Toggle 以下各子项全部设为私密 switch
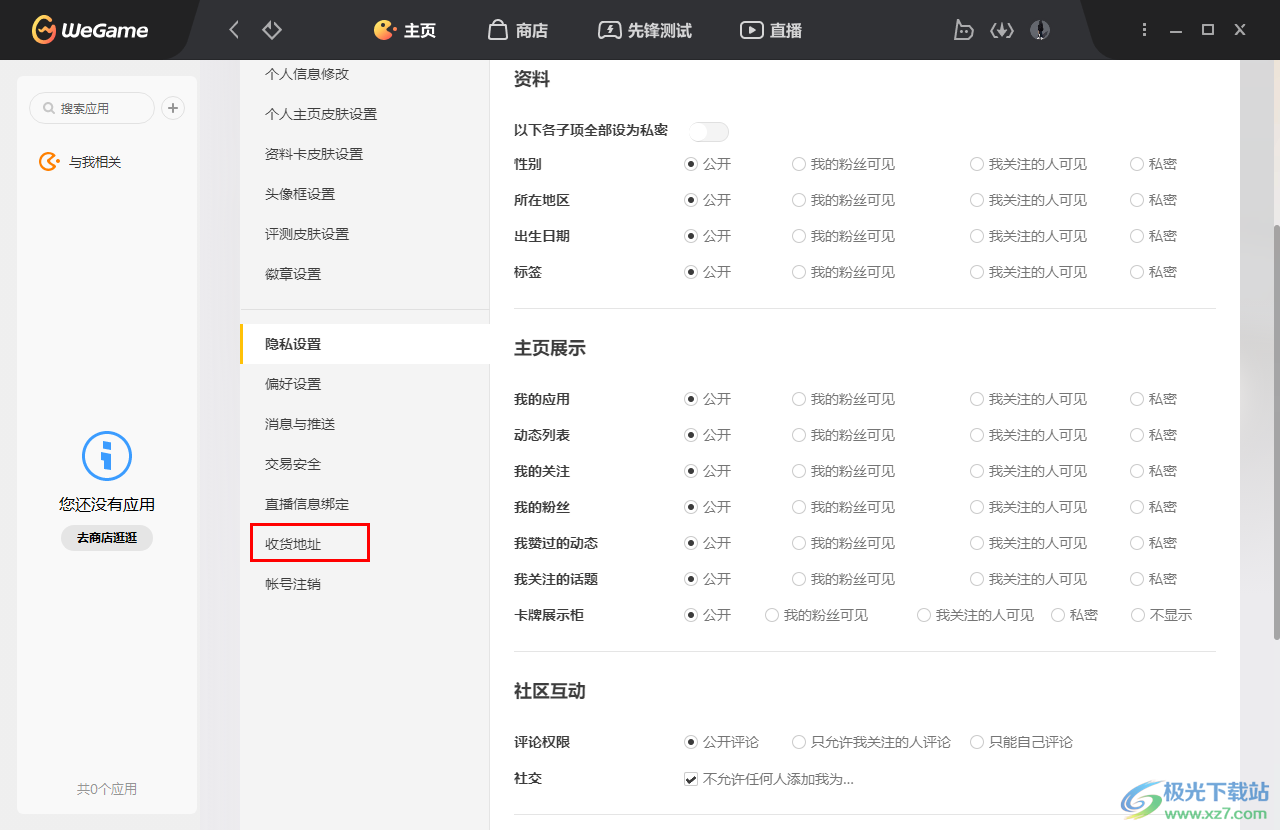This screenshot has height=830, width=1280. point(708,131)
